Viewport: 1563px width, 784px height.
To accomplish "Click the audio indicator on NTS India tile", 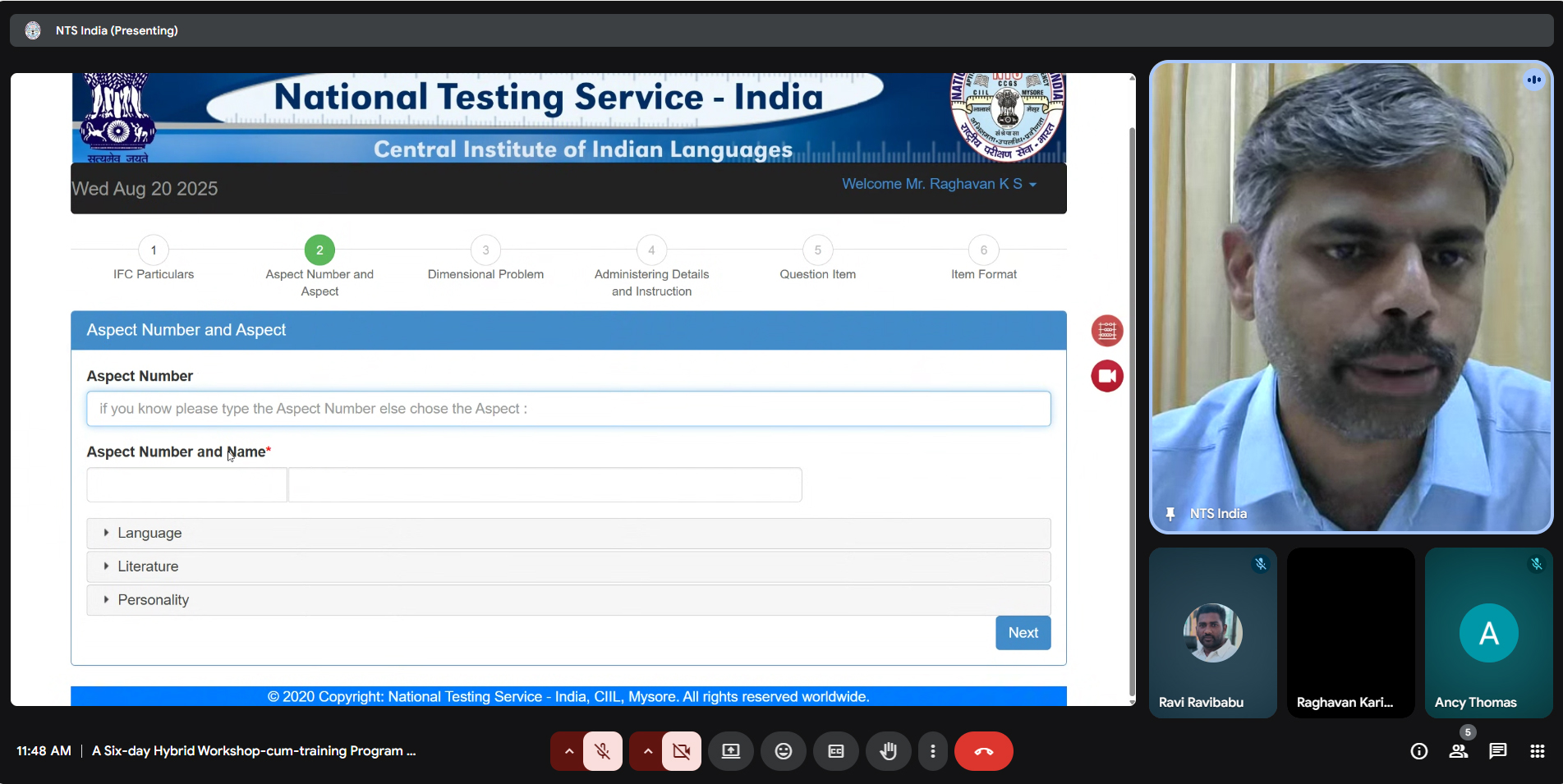I will (x=1533, y=80).
